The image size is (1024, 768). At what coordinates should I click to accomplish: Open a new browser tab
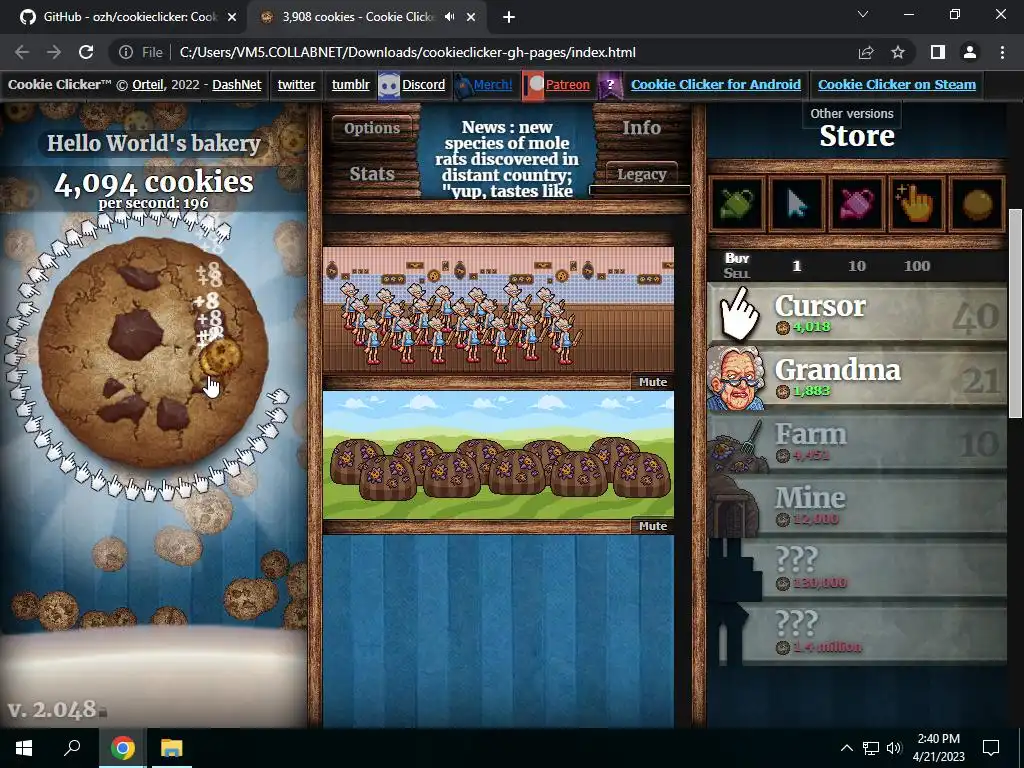pyautogui.click(x=509, y=17)
